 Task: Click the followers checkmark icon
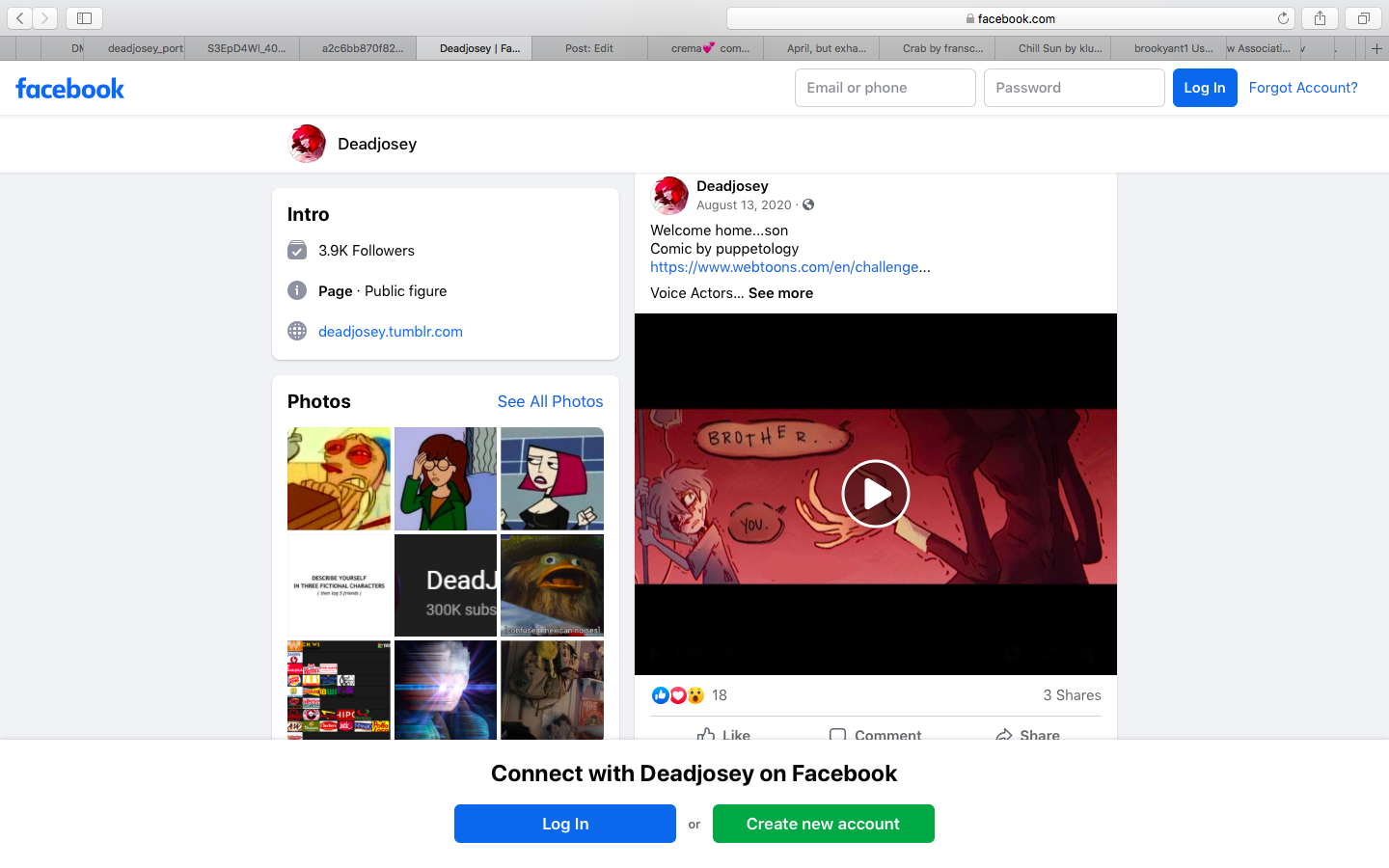tap(297, 250)
